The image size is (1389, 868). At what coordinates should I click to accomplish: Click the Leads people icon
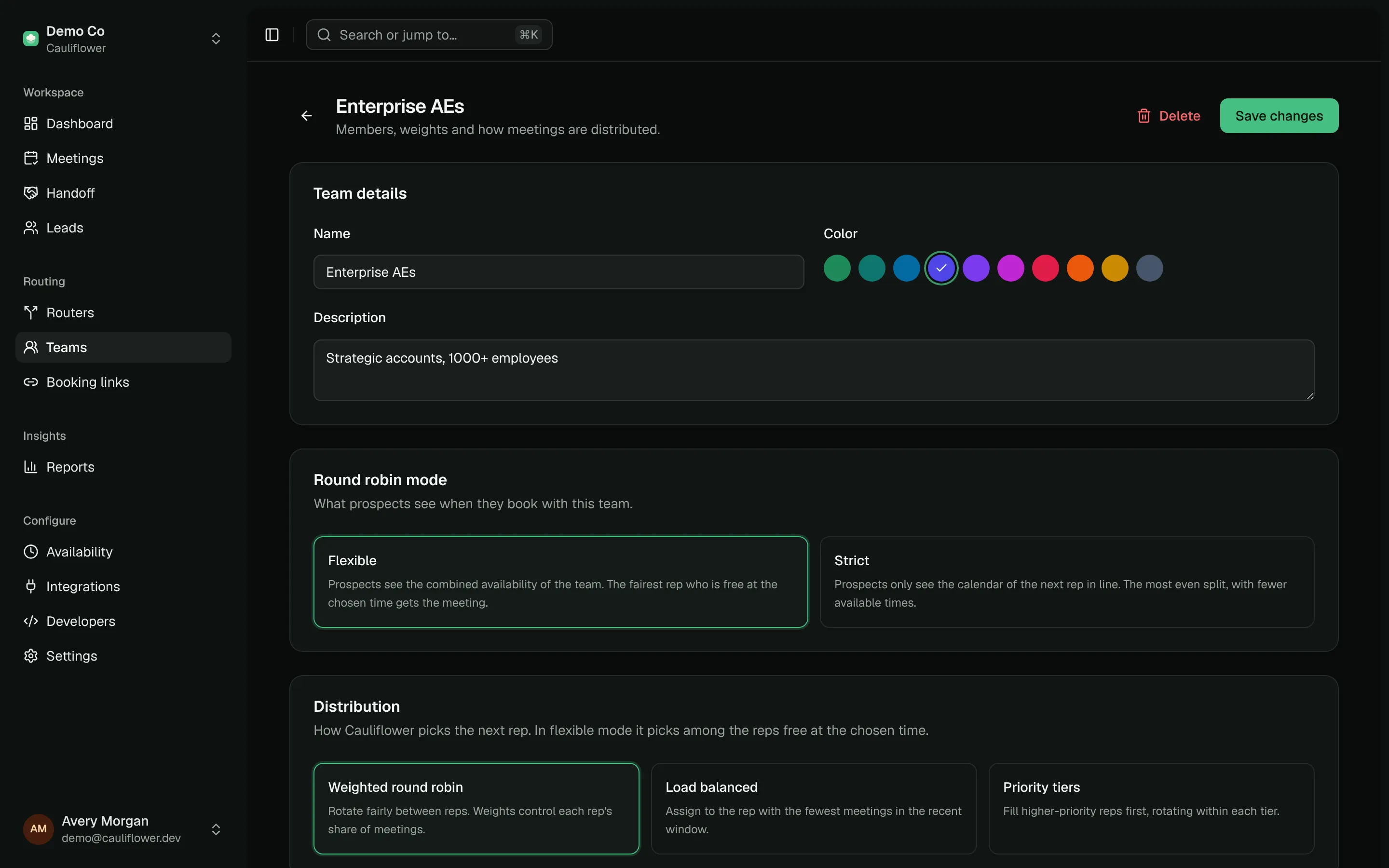pyautogui.click(x=30, y=228)
